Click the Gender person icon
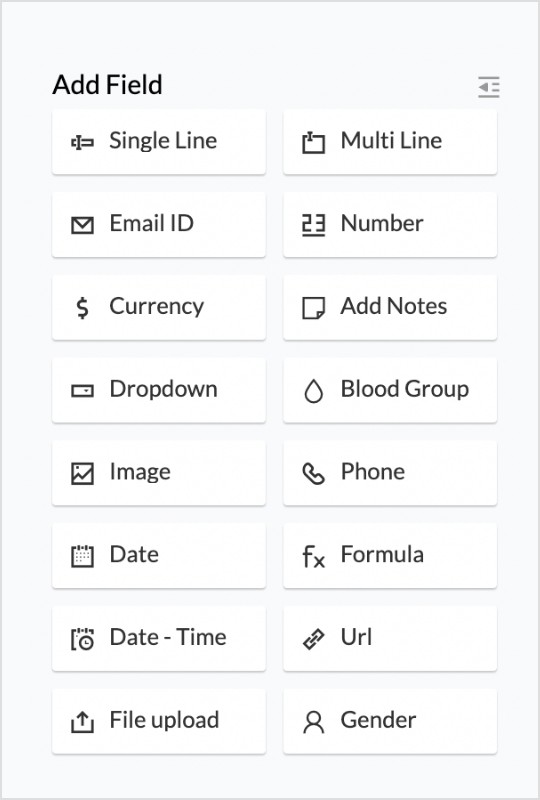540x800 pixels. pos(313,722)
